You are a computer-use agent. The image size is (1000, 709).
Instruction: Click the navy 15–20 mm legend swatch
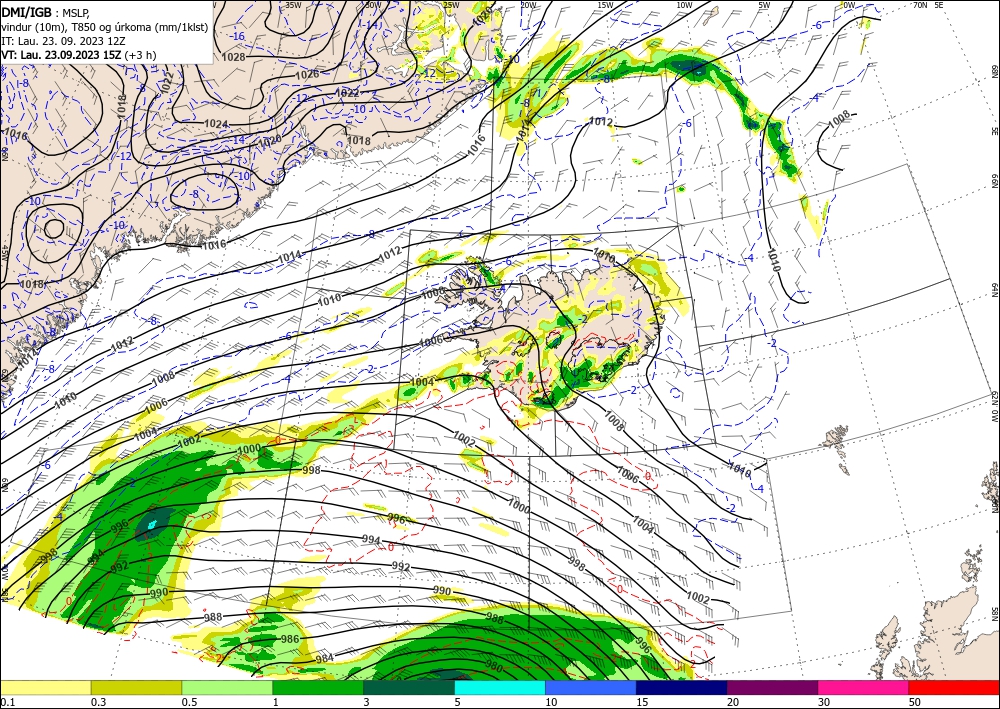tap(682, 687)
